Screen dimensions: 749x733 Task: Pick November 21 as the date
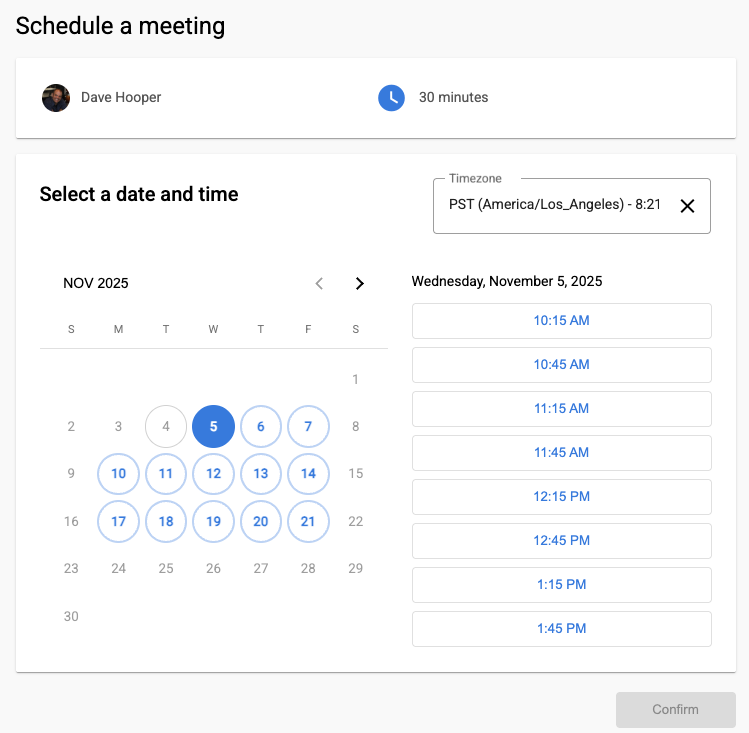[x=308, y=521]
